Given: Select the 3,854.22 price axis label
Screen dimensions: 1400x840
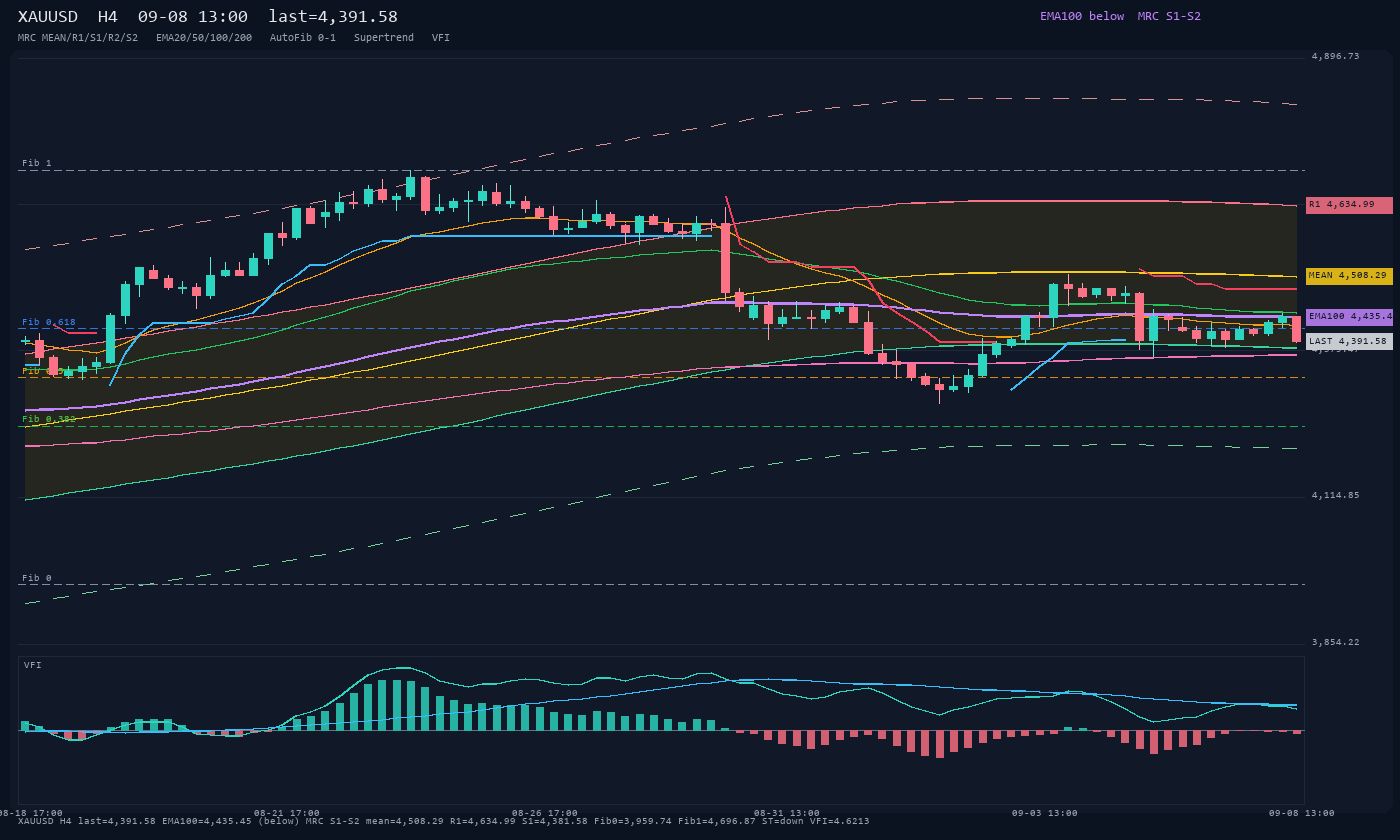Looking at the screenshot, I should (x=1335, y=642).
